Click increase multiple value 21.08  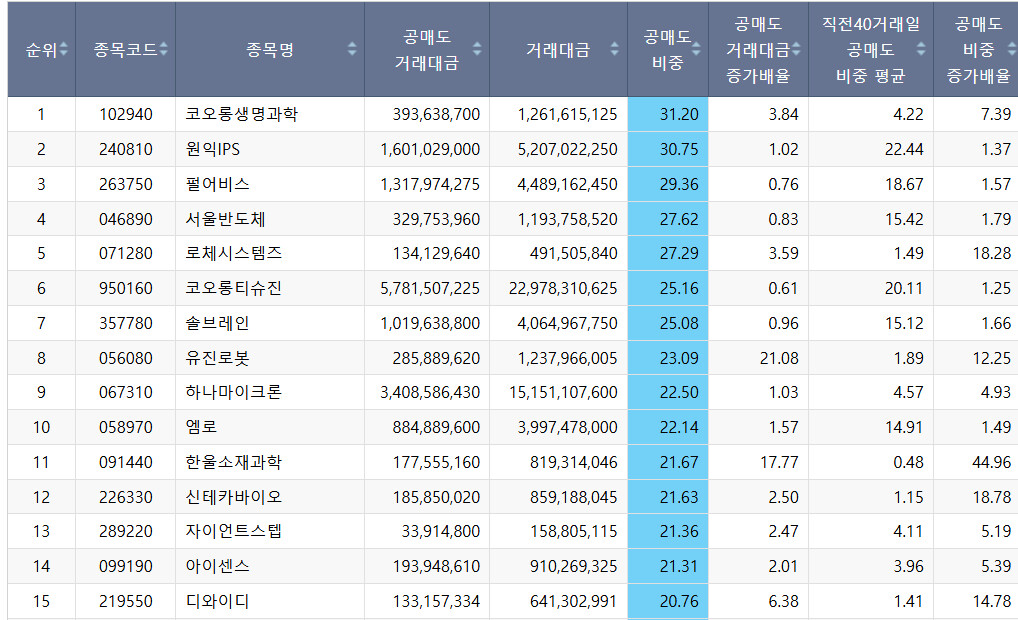point(779,358)
